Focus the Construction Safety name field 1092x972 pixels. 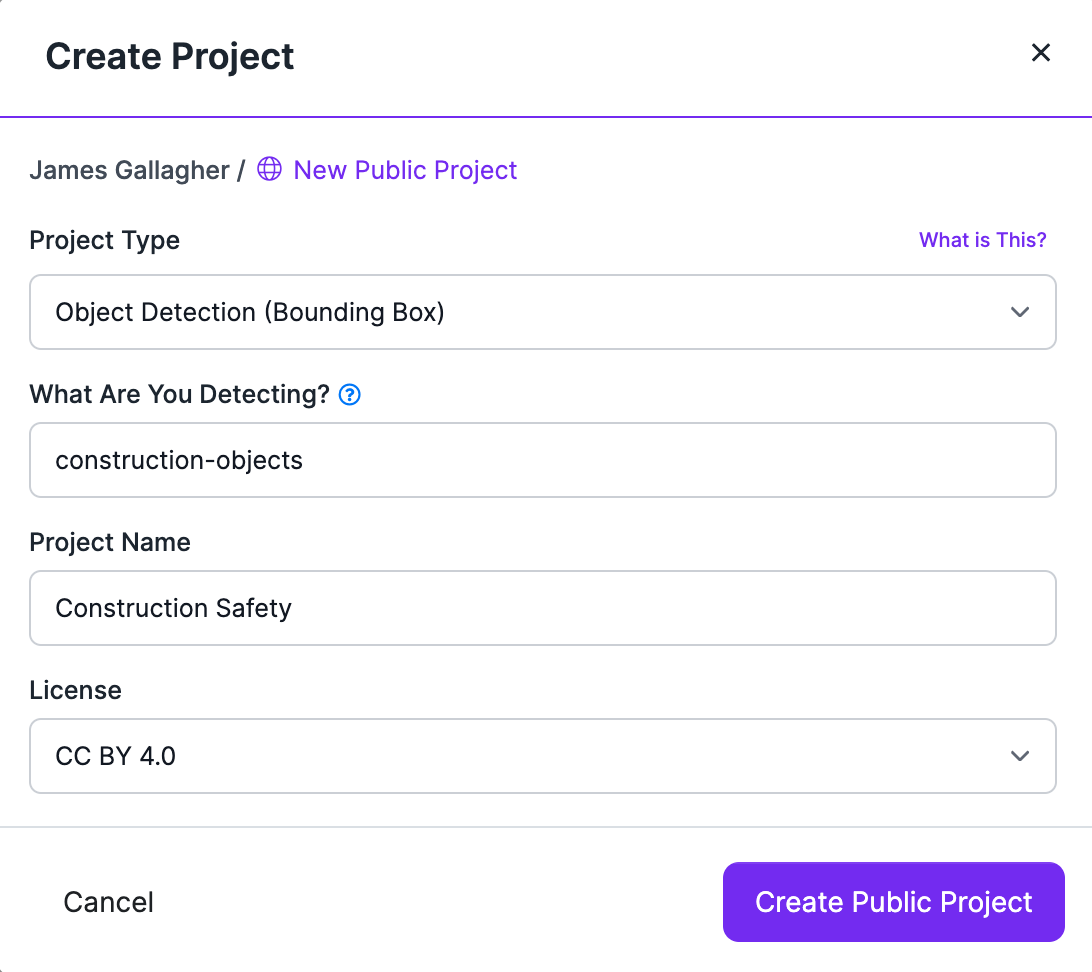tap(543, 608)
